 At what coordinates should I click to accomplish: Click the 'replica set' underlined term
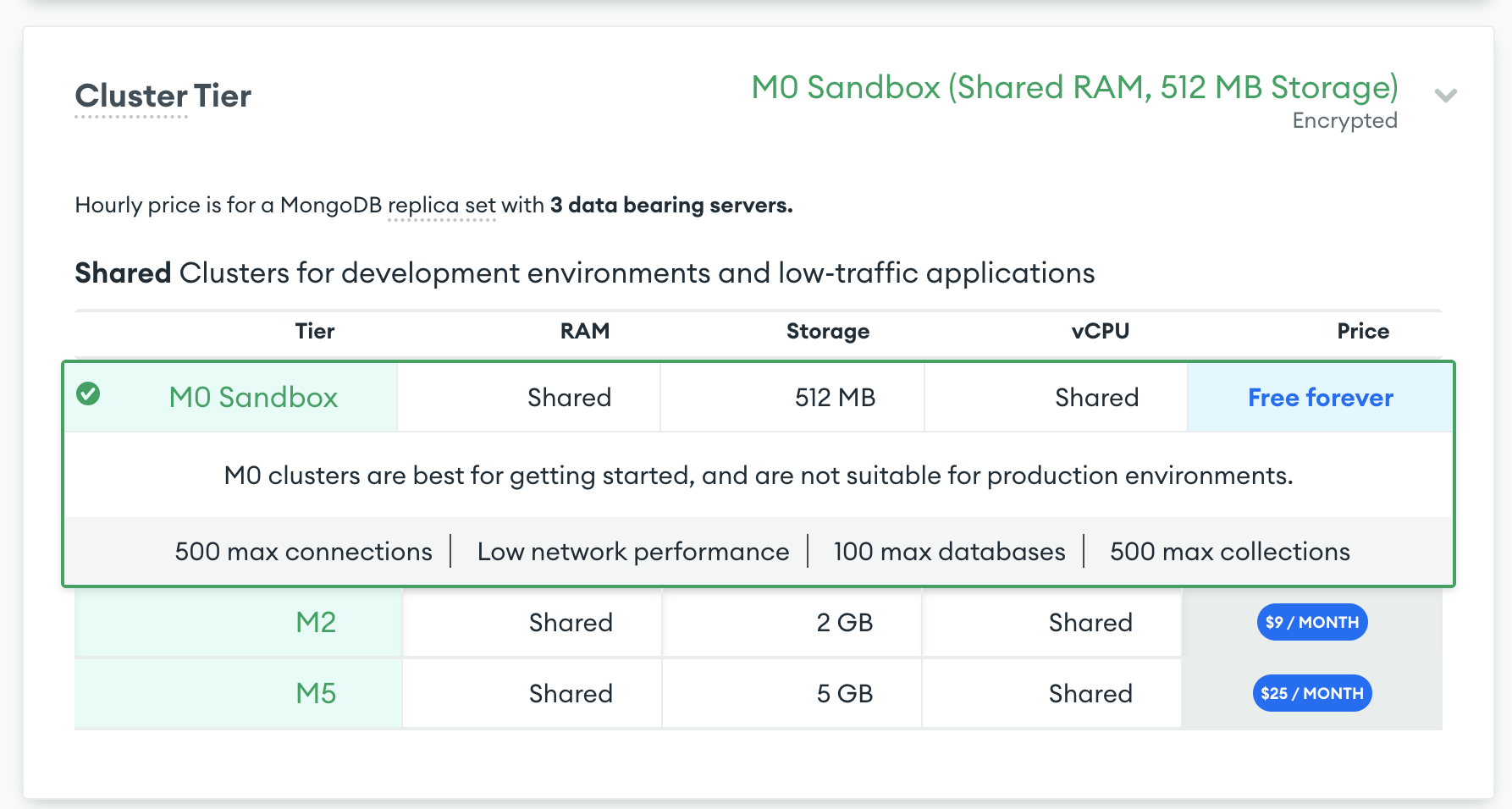pos(441,206)
